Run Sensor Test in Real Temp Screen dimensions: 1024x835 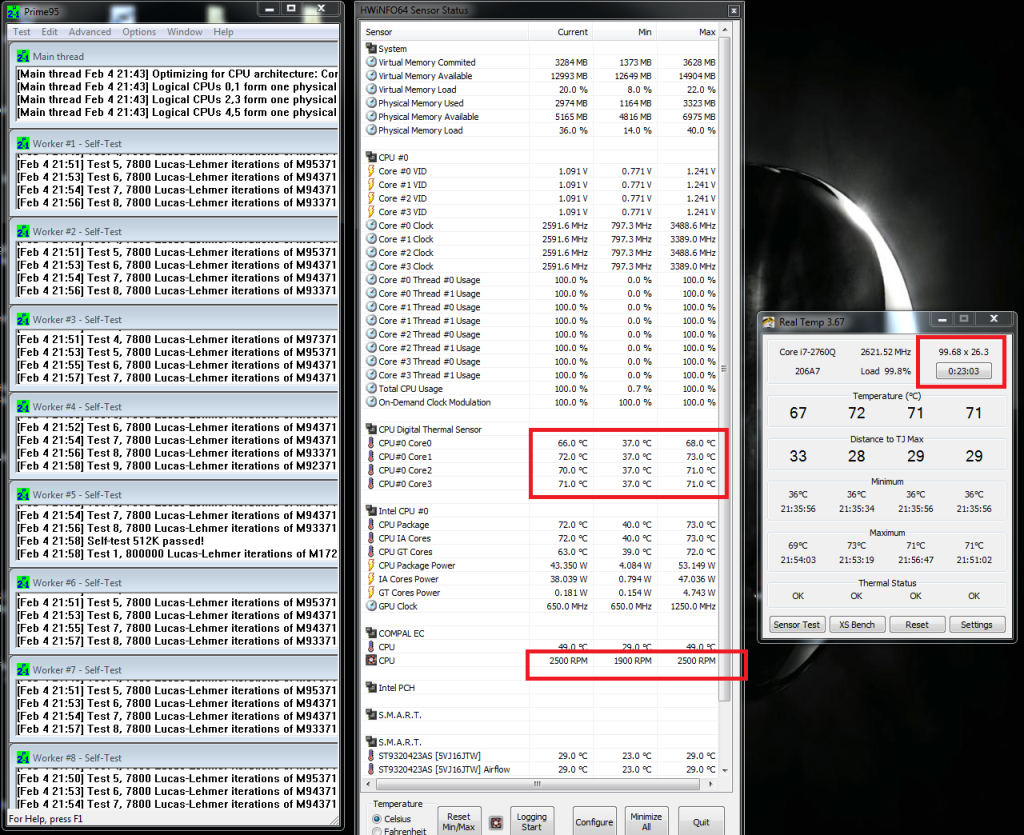796,625
